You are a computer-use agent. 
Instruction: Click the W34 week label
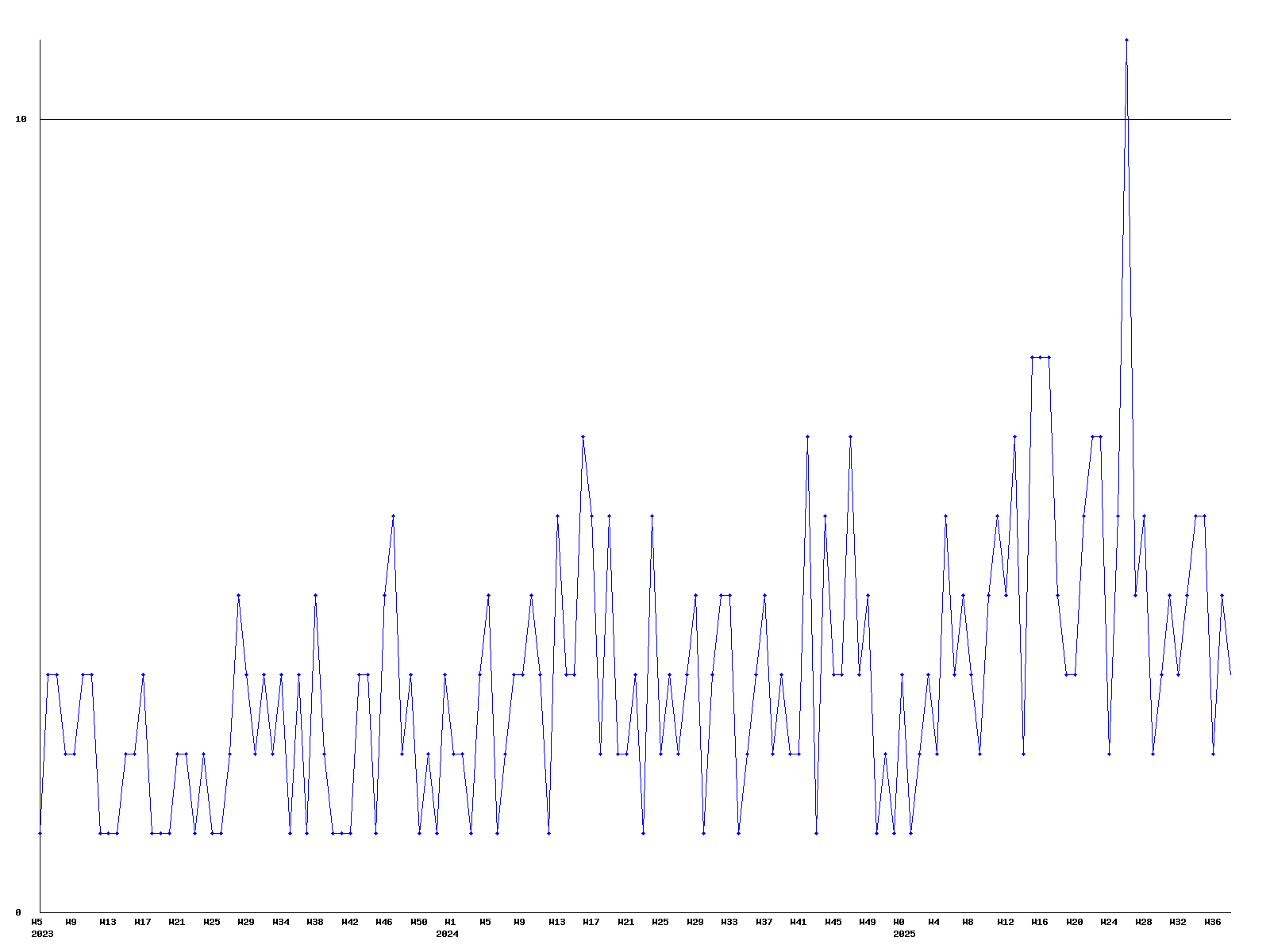pyautogui.click(x=281, y=923)
